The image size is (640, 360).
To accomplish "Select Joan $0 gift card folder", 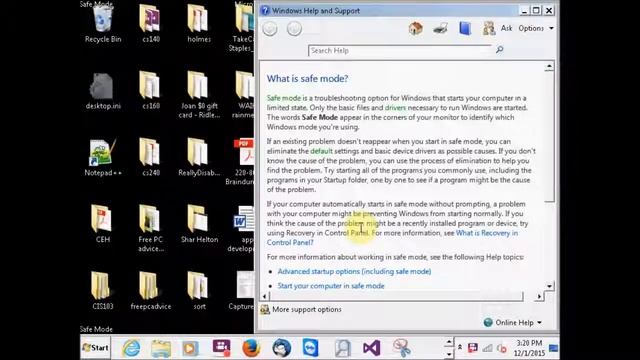I will tap(199, 95).
